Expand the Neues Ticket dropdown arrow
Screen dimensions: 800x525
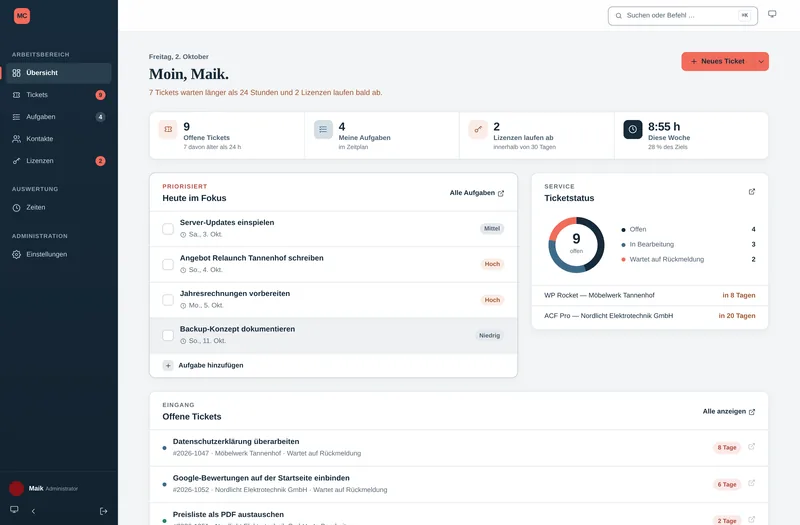click(x=761, y=62)
